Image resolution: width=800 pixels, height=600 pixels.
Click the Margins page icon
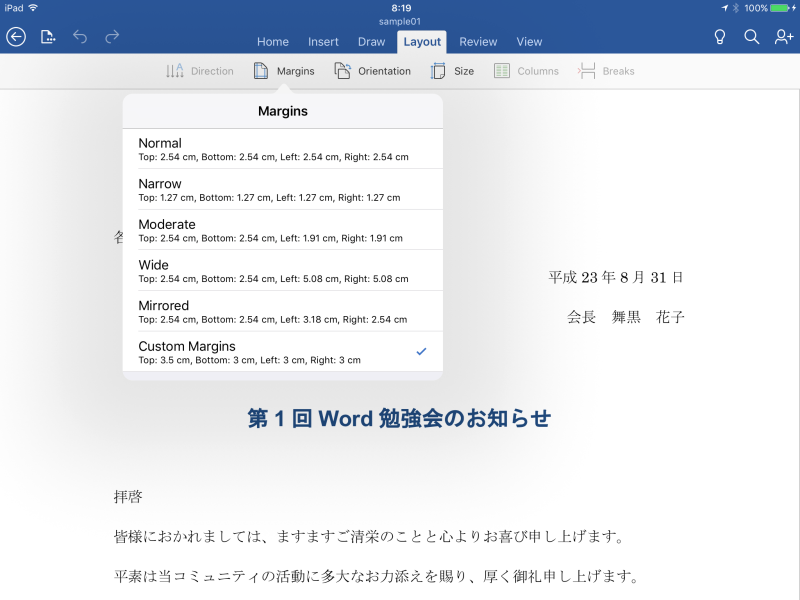coord(261,71)
